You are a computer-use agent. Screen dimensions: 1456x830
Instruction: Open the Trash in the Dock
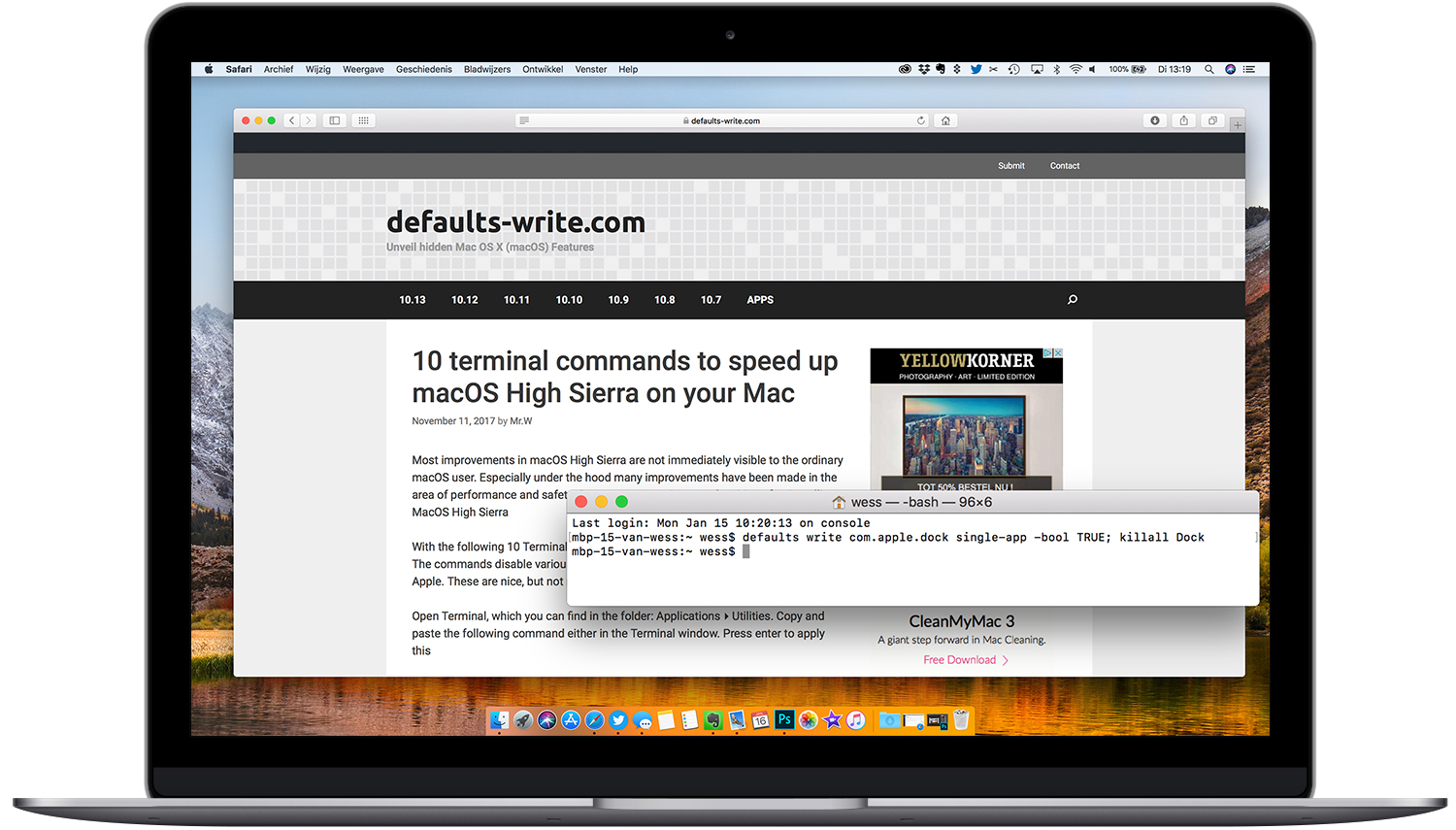[x=961, y=719]
